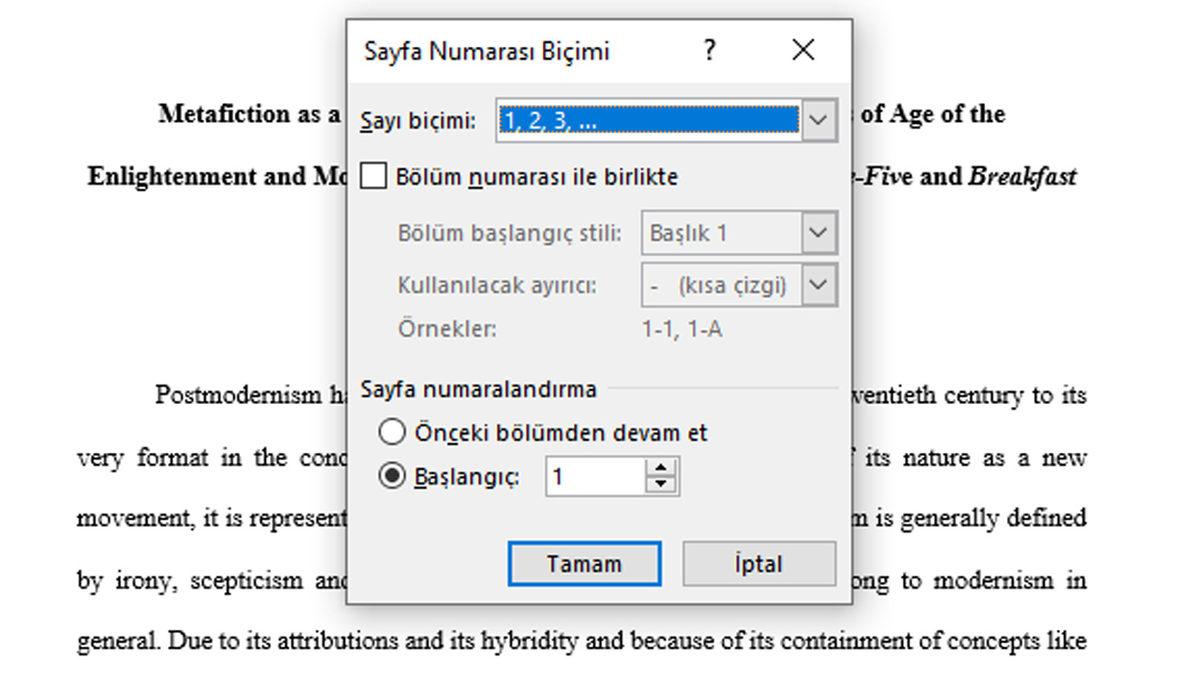Choose the Başlangıç radio button
The image size is (1200, 675).
pos(393,477)
